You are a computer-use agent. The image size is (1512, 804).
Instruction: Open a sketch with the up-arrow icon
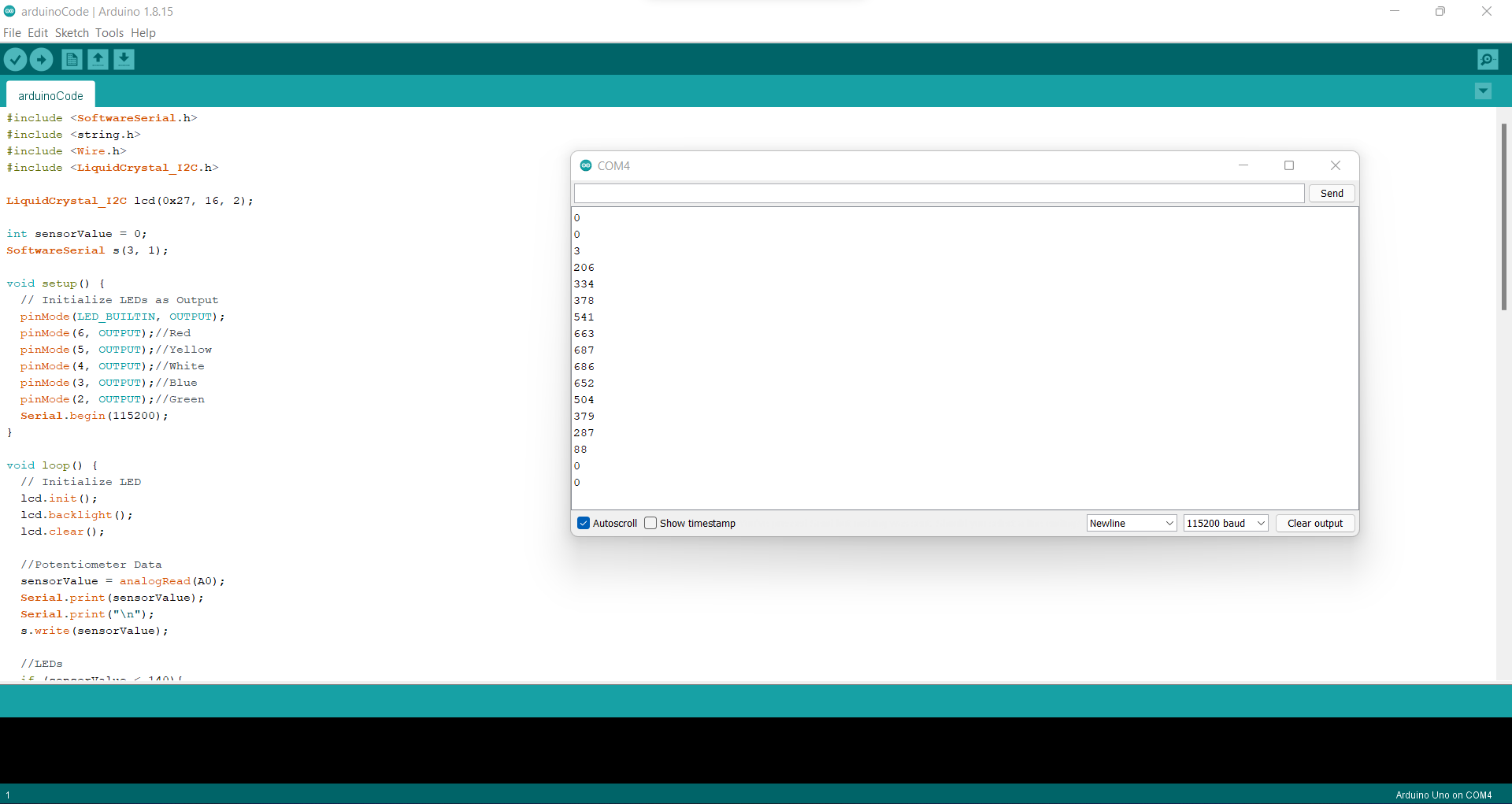coord(98,59)
